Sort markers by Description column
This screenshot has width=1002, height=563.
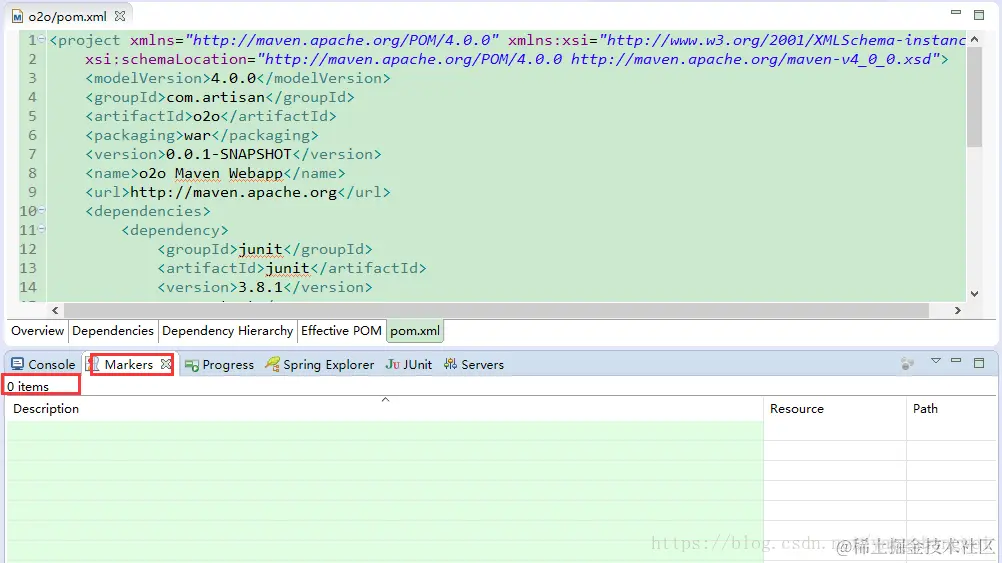pos(385,408)
